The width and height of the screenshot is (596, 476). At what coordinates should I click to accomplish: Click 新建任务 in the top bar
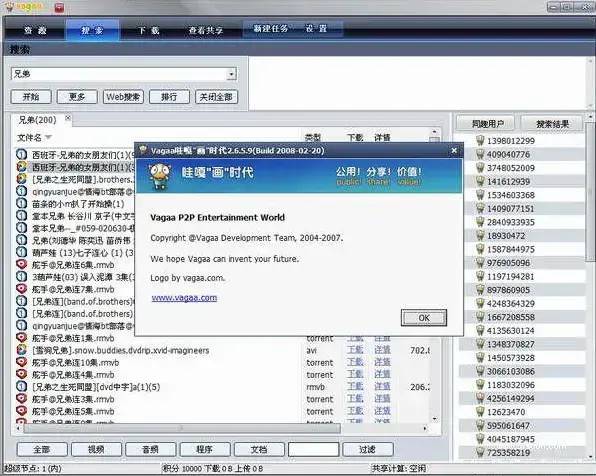(x=271, y=29)
